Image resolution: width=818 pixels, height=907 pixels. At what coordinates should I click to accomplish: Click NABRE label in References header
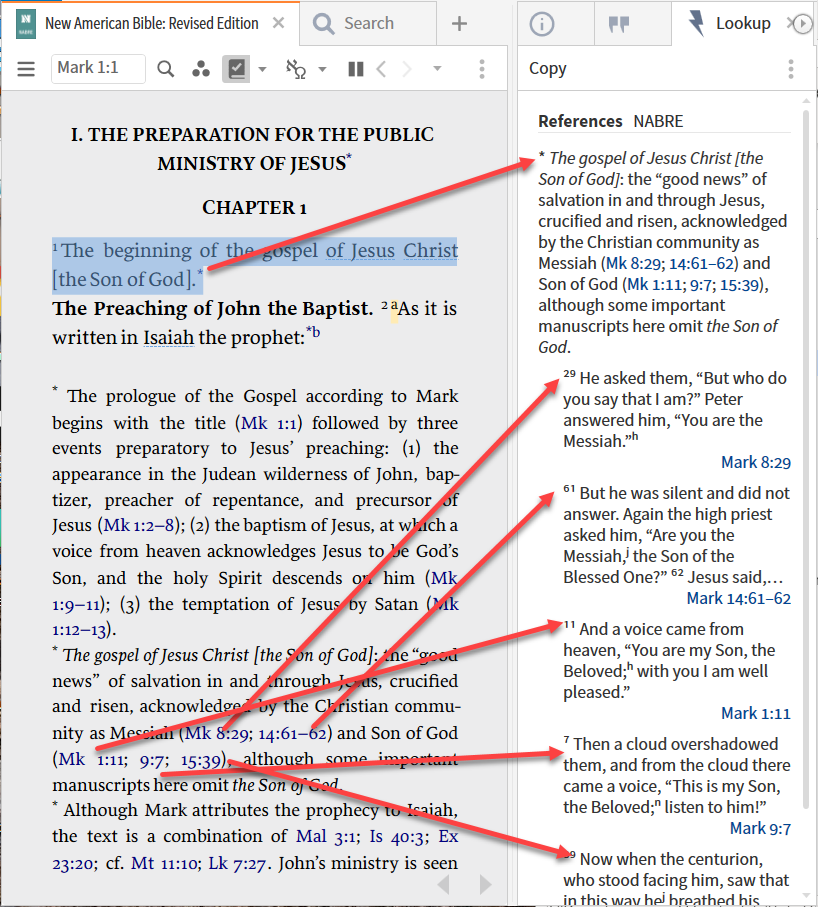click(x=658, y=121)
